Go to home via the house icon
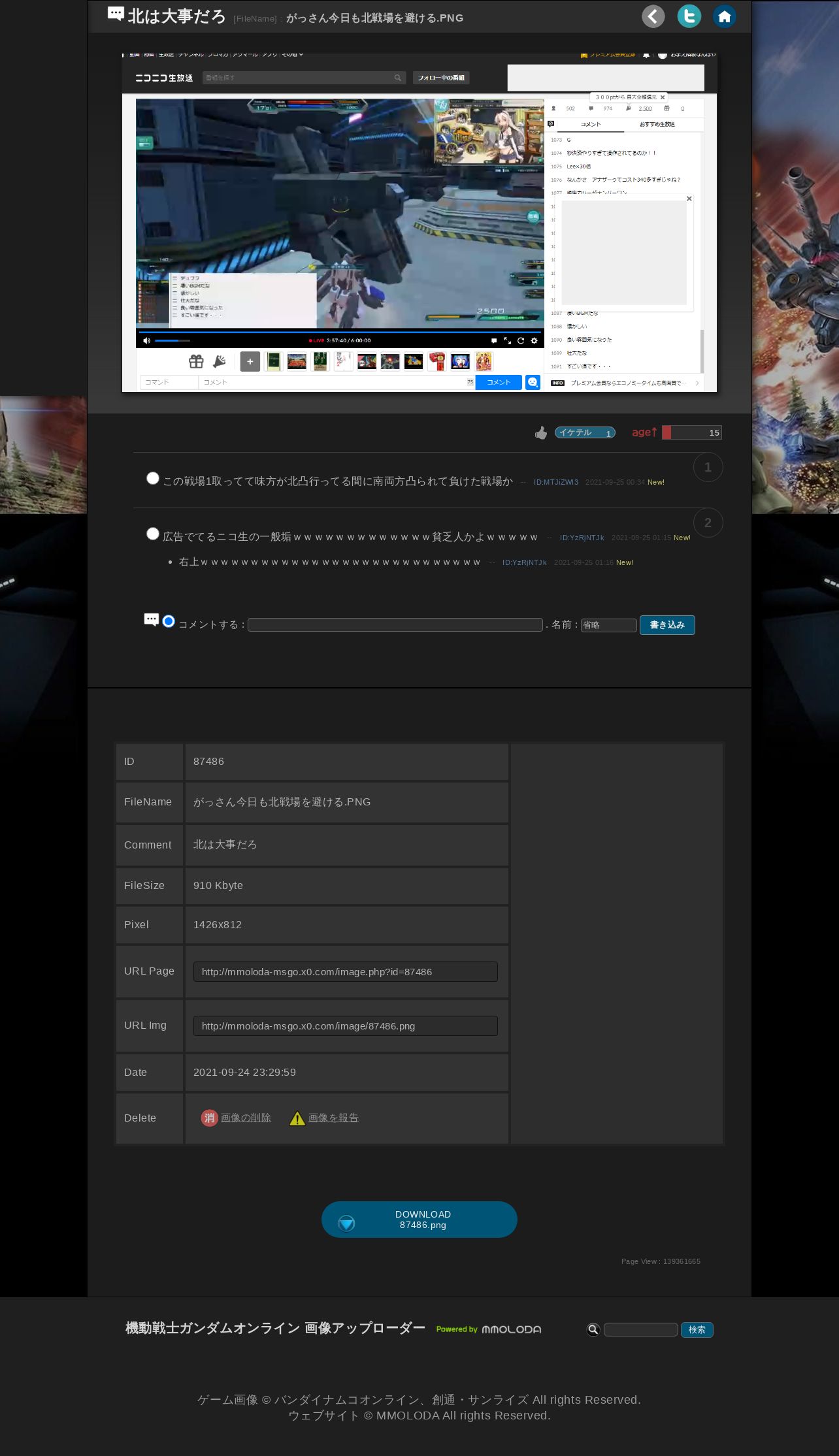The height and width of the screenshot is (1456, 839). [x=724, y=16]
